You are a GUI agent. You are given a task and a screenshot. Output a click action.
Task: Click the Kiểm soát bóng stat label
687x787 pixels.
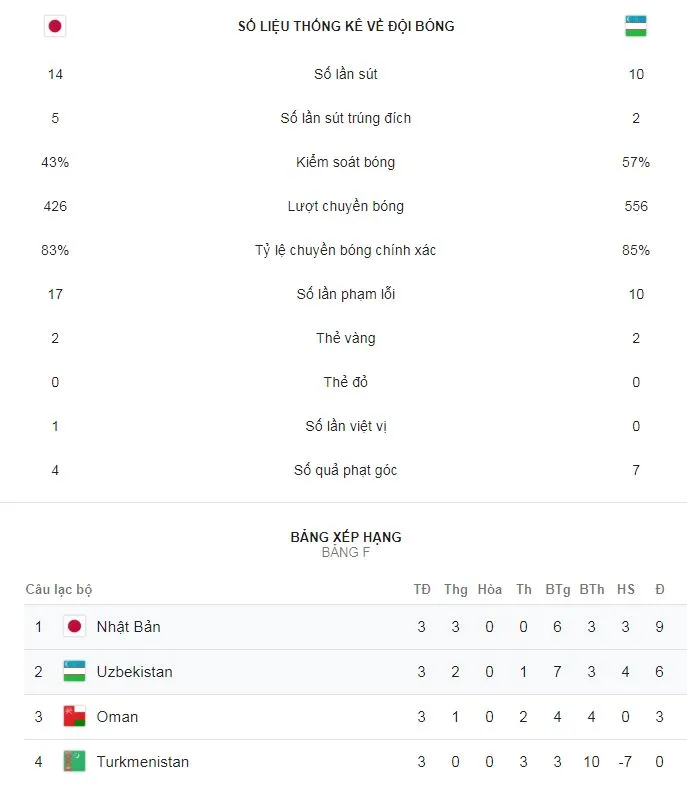[x=346, y=162]
